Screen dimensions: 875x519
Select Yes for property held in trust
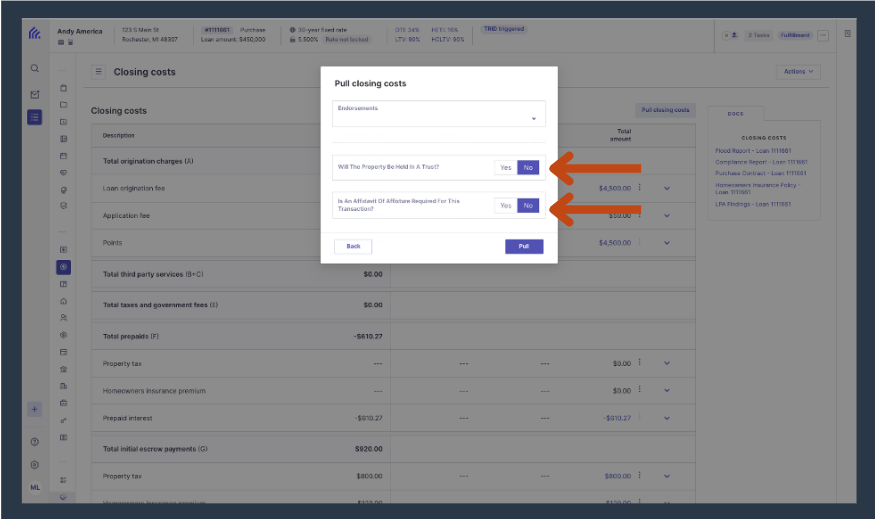click(506, 167)
